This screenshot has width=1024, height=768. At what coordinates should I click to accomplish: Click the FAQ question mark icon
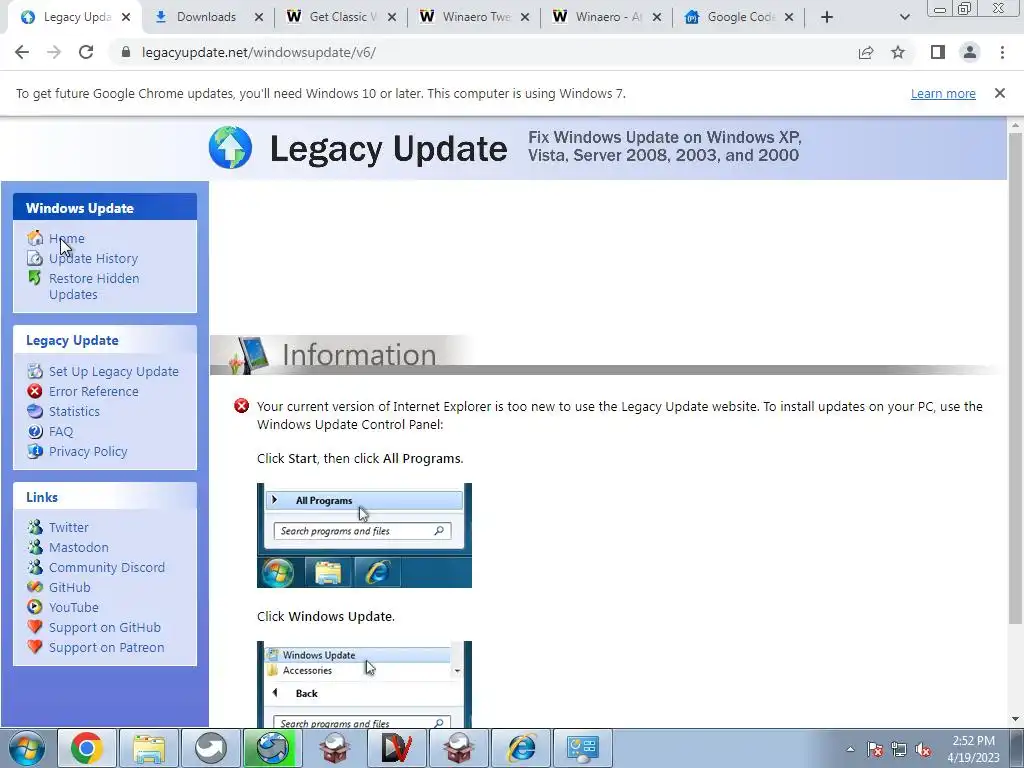click(x=35, y=432)
